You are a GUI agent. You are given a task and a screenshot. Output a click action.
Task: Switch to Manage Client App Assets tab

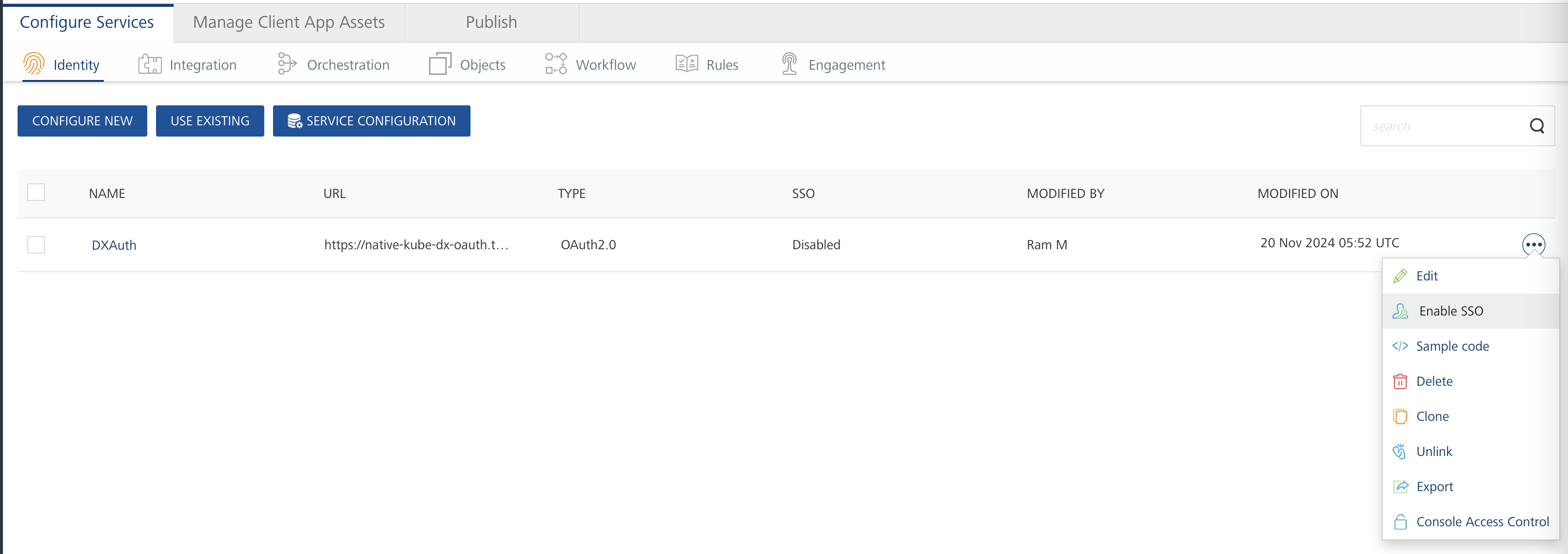289,22
